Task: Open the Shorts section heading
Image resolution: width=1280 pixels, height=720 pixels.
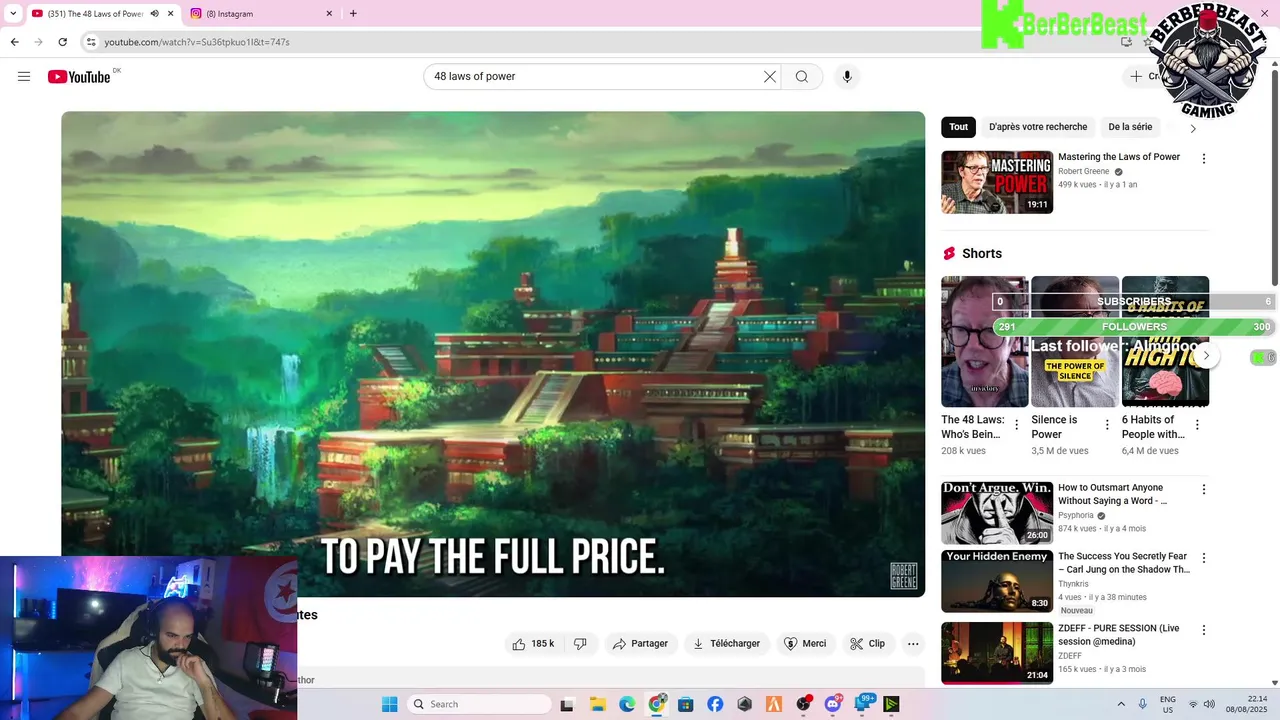Action: coord(981,254)
